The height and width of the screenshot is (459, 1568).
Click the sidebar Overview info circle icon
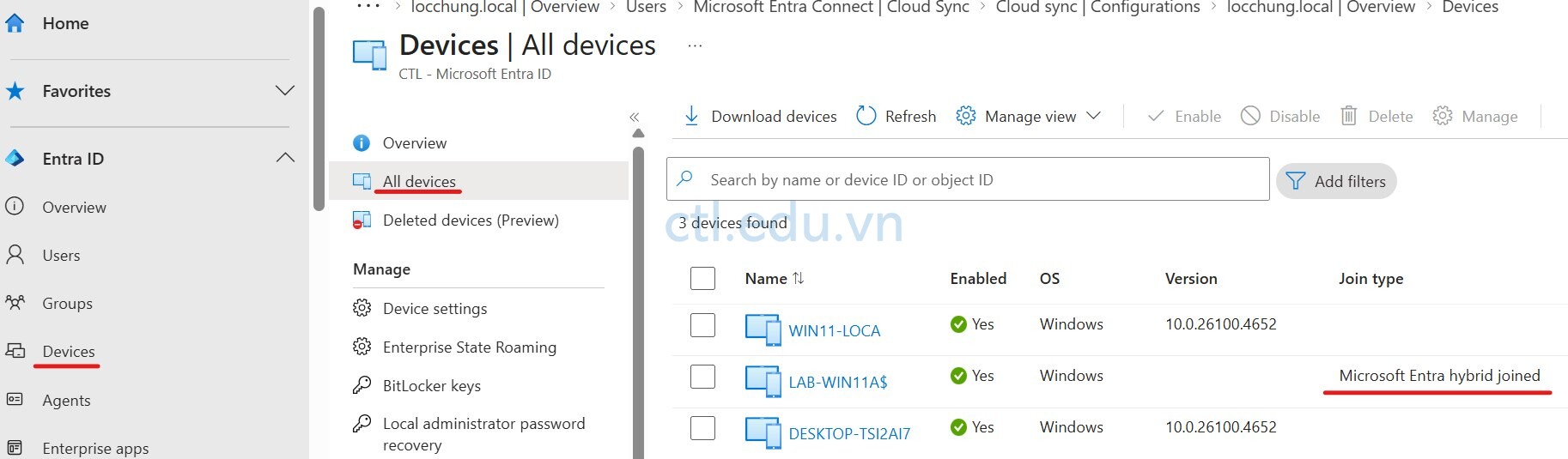[x=15, y=207]
